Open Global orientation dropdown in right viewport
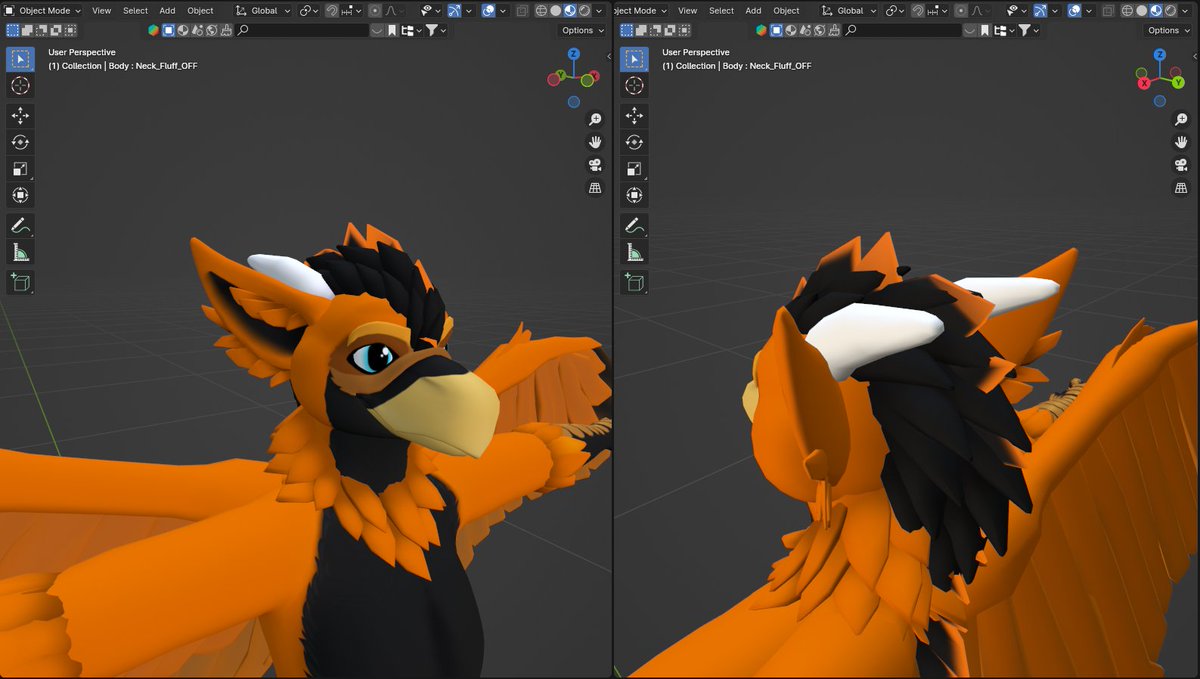 click(850, 10)
